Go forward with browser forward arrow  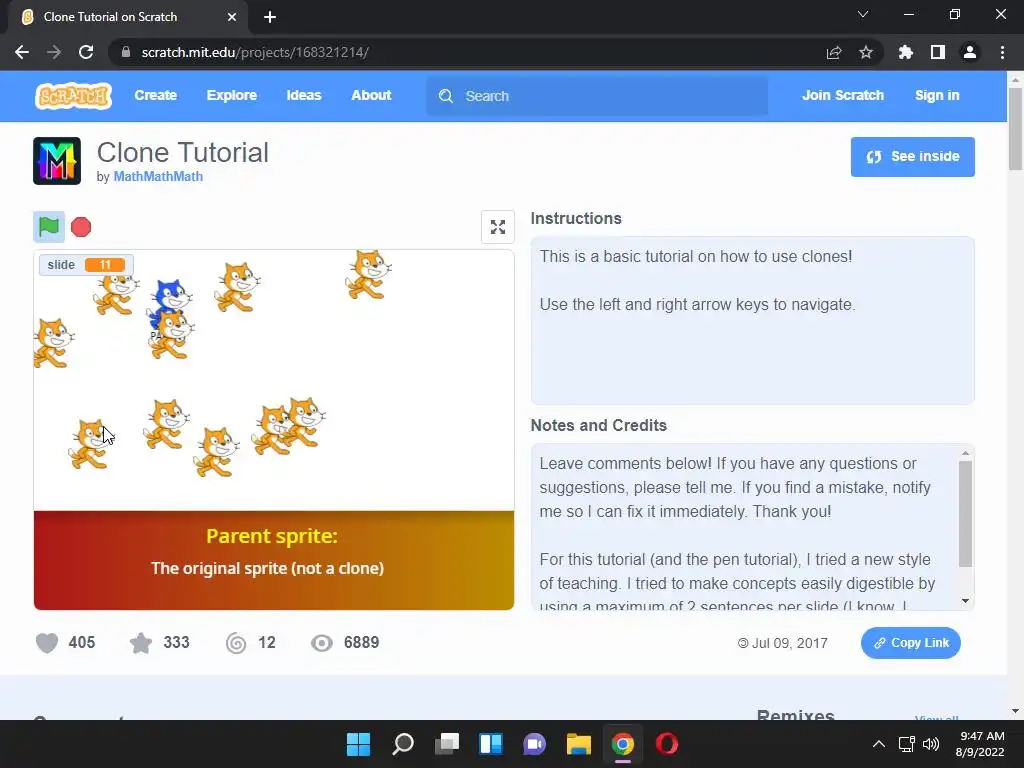tap(54, 52)
